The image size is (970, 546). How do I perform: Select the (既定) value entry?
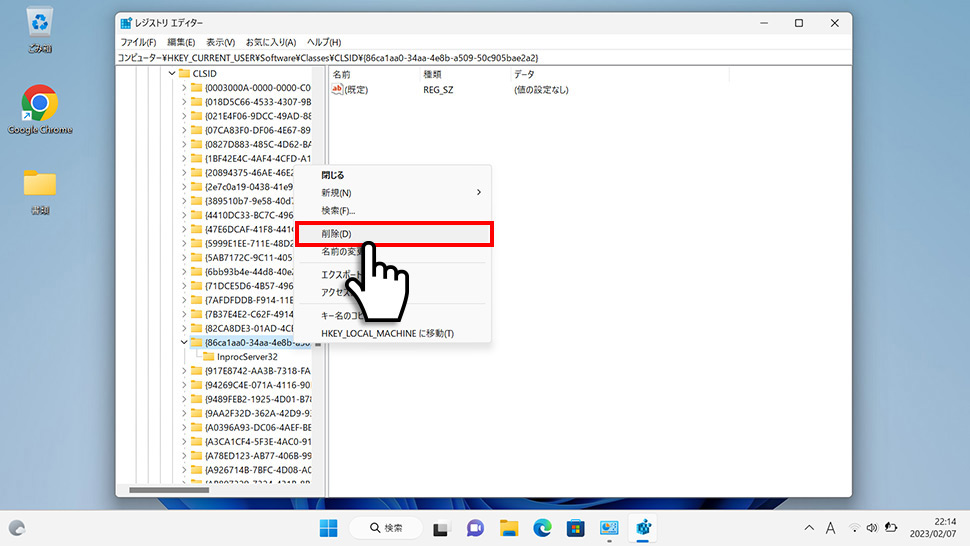tap(356, 90)
